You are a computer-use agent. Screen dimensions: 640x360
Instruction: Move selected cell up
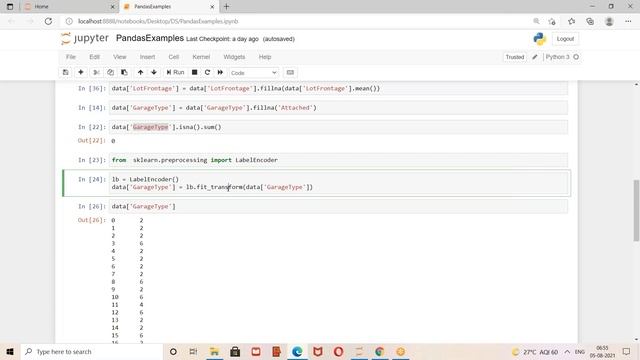(x=140, y=72)
